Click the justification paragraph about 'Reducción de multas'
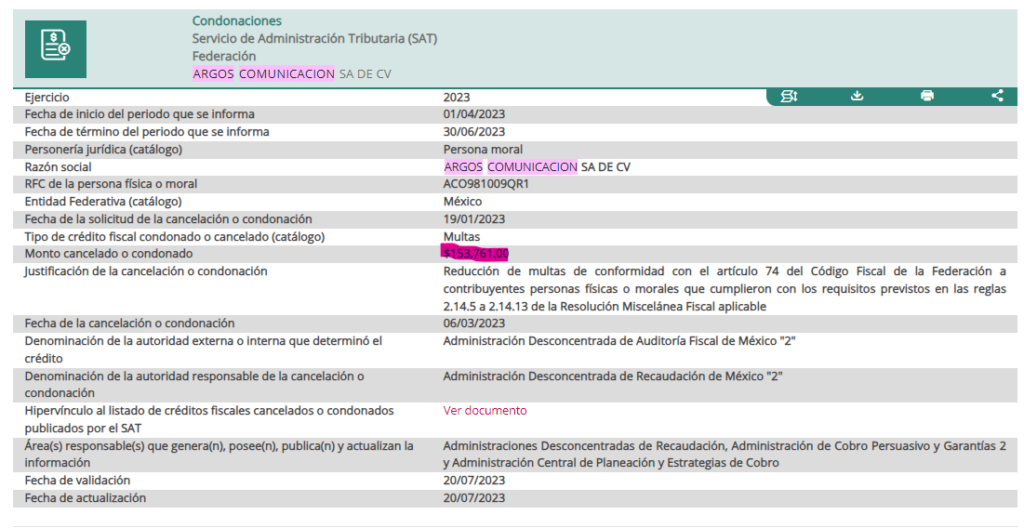 pos(724,288)
